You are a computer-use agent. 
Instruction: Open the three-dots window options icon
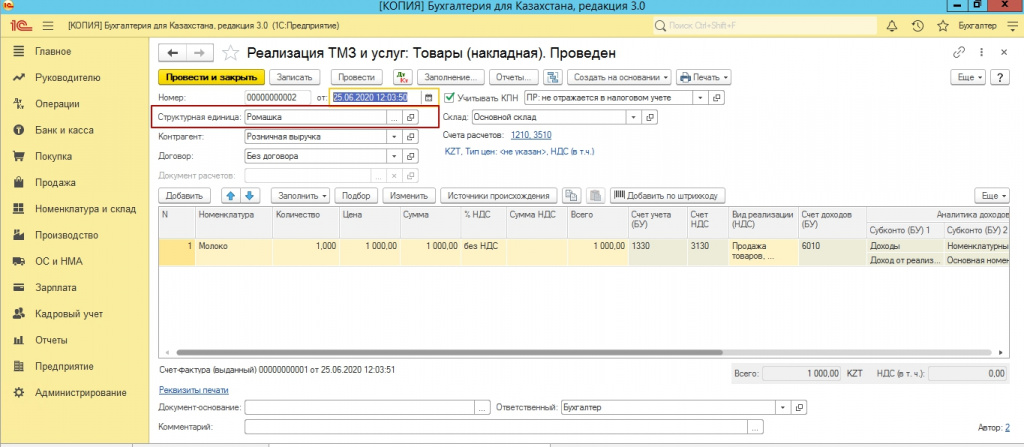(x=982, y=53)
